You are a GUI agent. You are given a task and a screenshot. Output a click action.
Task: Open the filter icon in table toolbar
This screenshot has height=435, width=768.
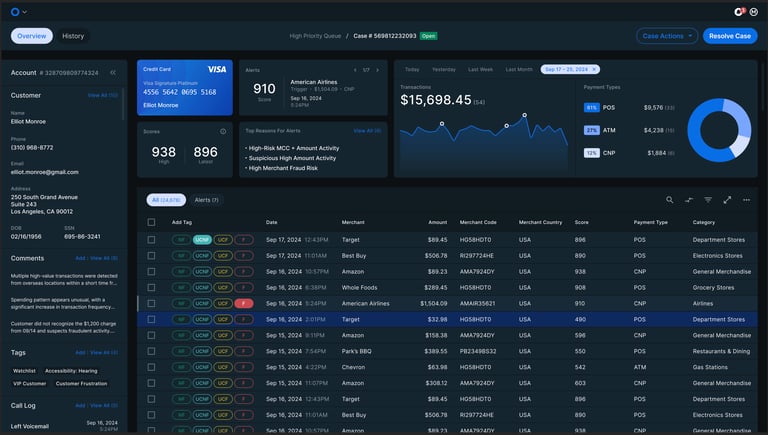(x=708, y=199)
